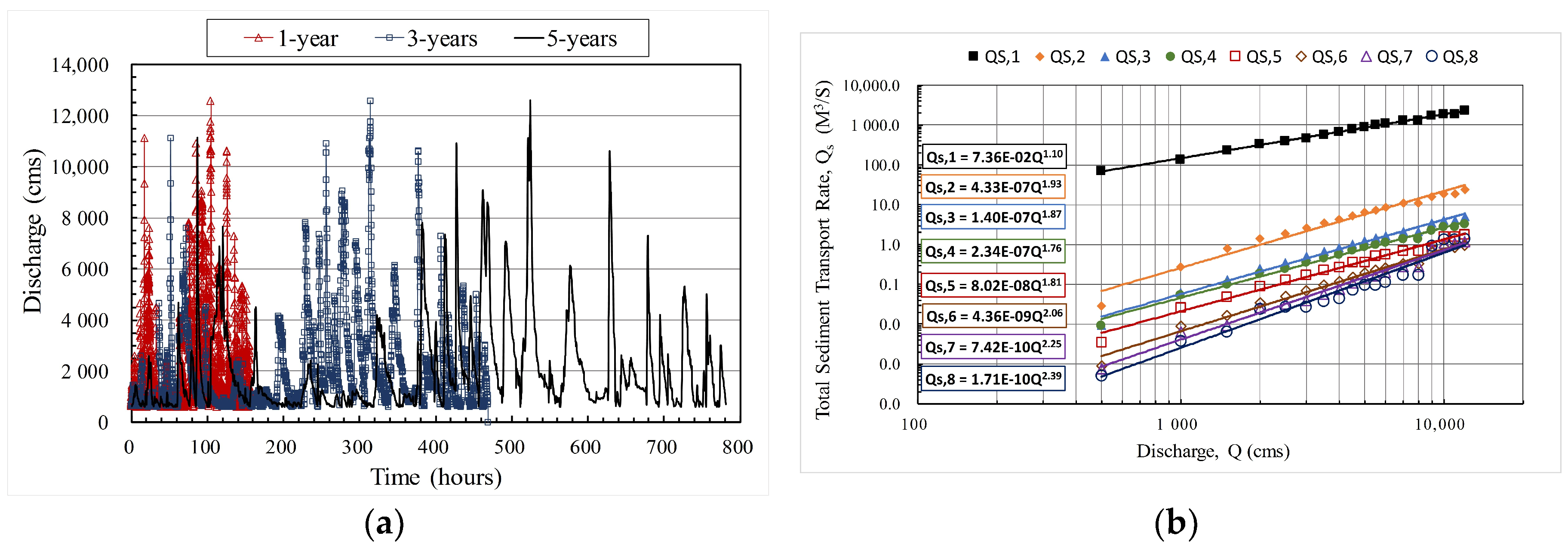Click the hollow diamond QS,6 legend icon
This screenshot has width=1568, height=548.
pyautogui.click(x=1301, y=57)
